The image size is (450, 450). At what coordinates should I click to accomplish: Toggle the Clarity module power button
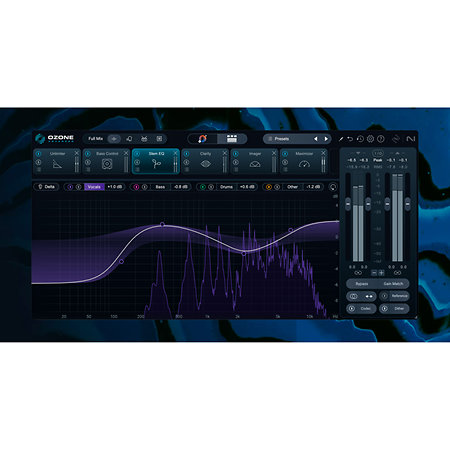point(186,154)
